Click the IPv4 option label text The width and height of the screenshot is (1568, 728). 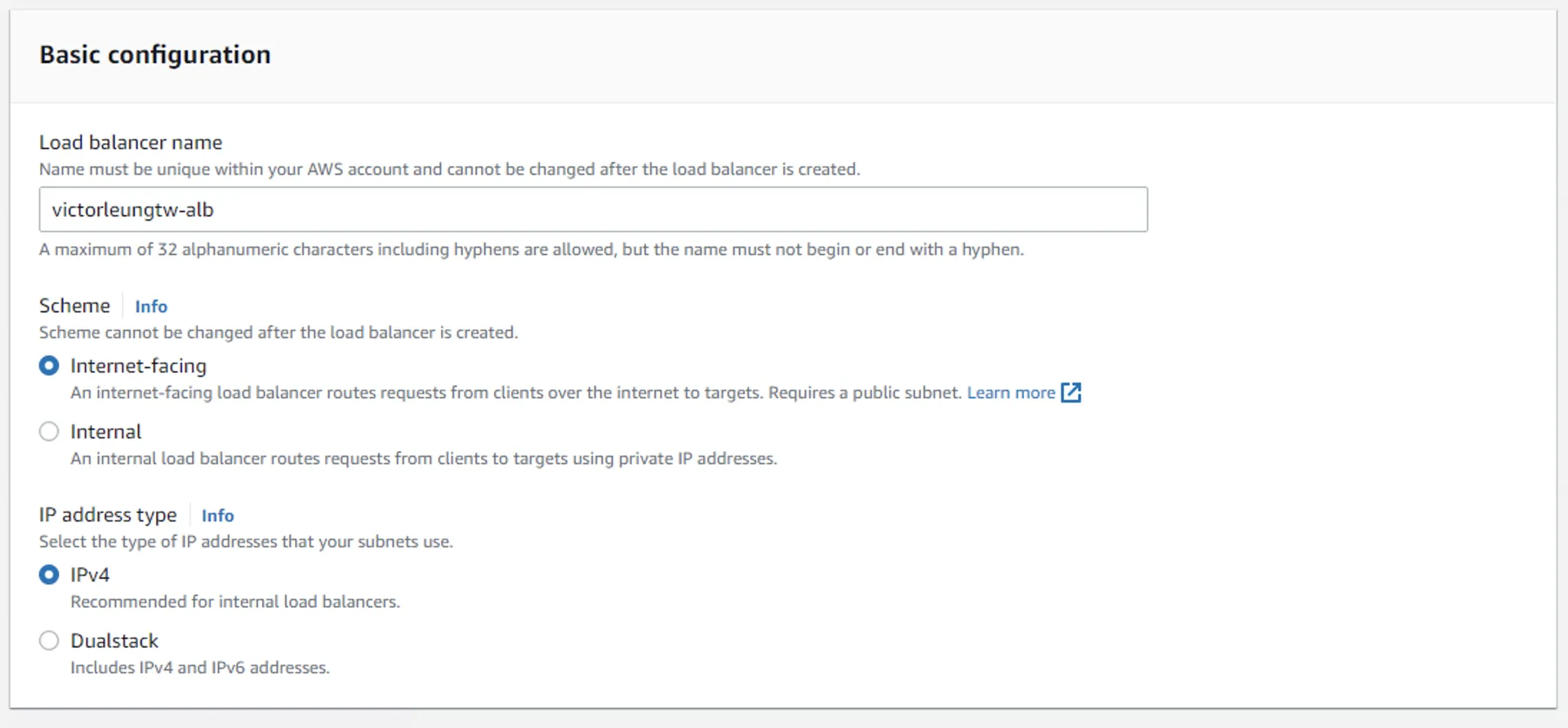coord(90,575)
